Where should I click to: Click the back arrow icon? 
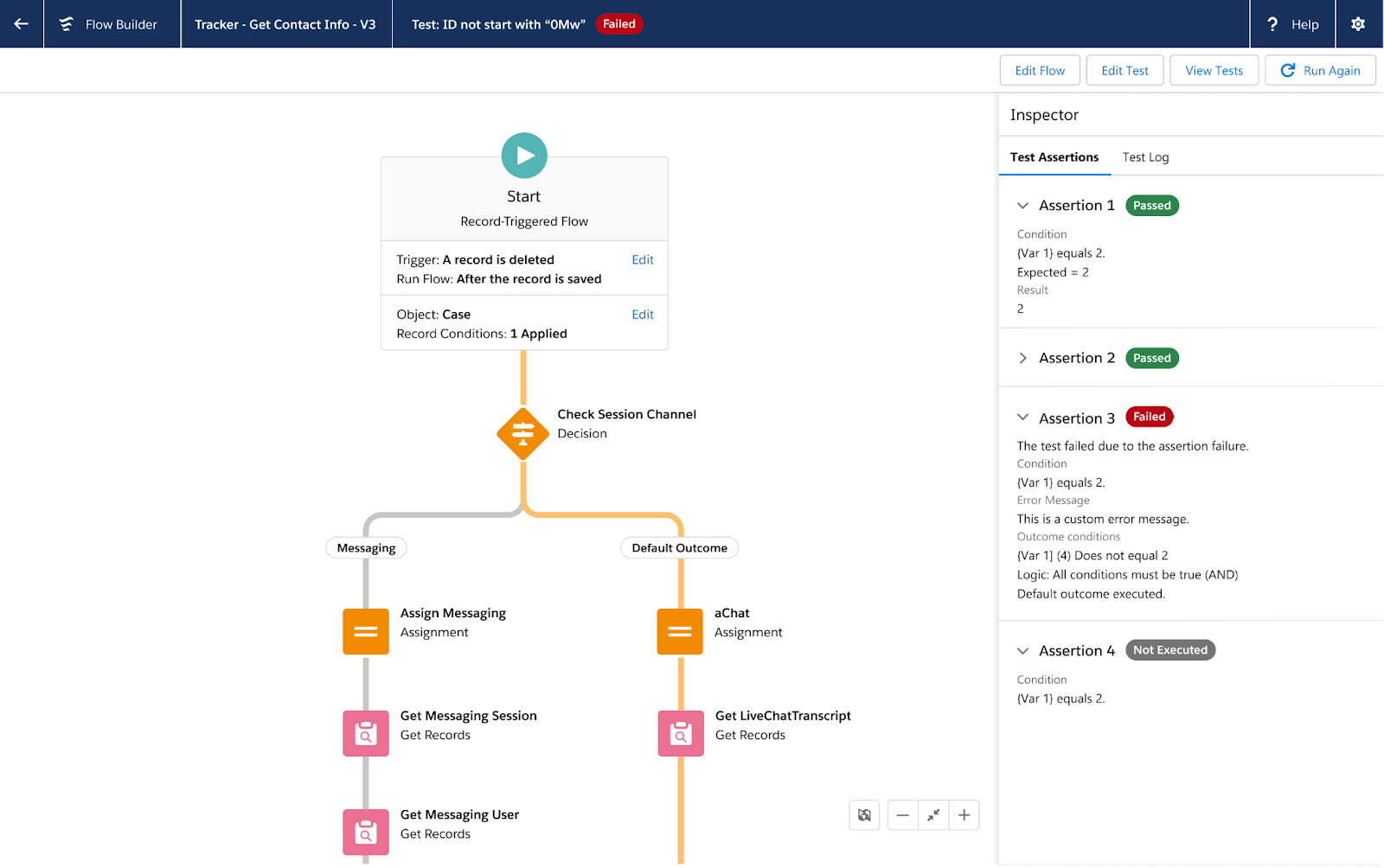click(x=22, y=24)
